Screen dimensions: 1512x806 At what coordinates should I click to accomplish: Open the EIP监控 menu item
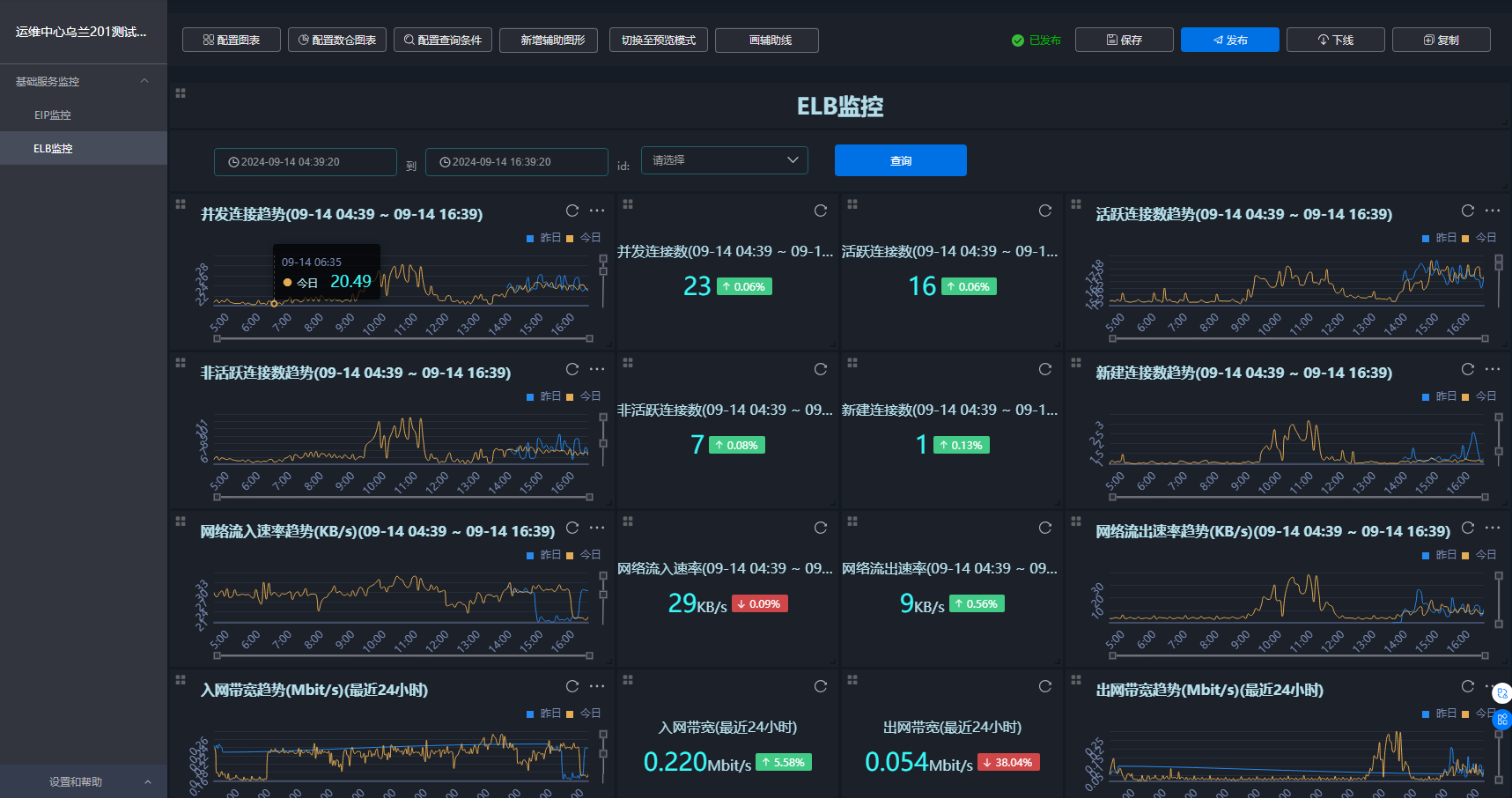click(x=53, y=115)
